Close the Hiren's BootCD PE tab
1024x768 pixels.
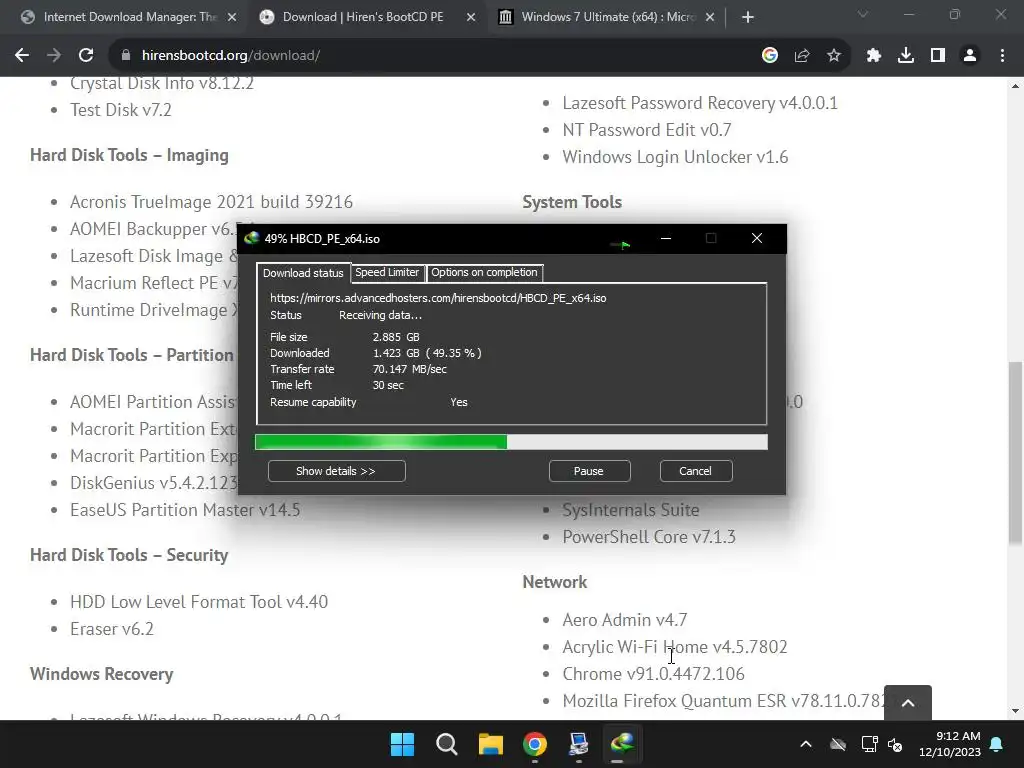click(471, 17)
